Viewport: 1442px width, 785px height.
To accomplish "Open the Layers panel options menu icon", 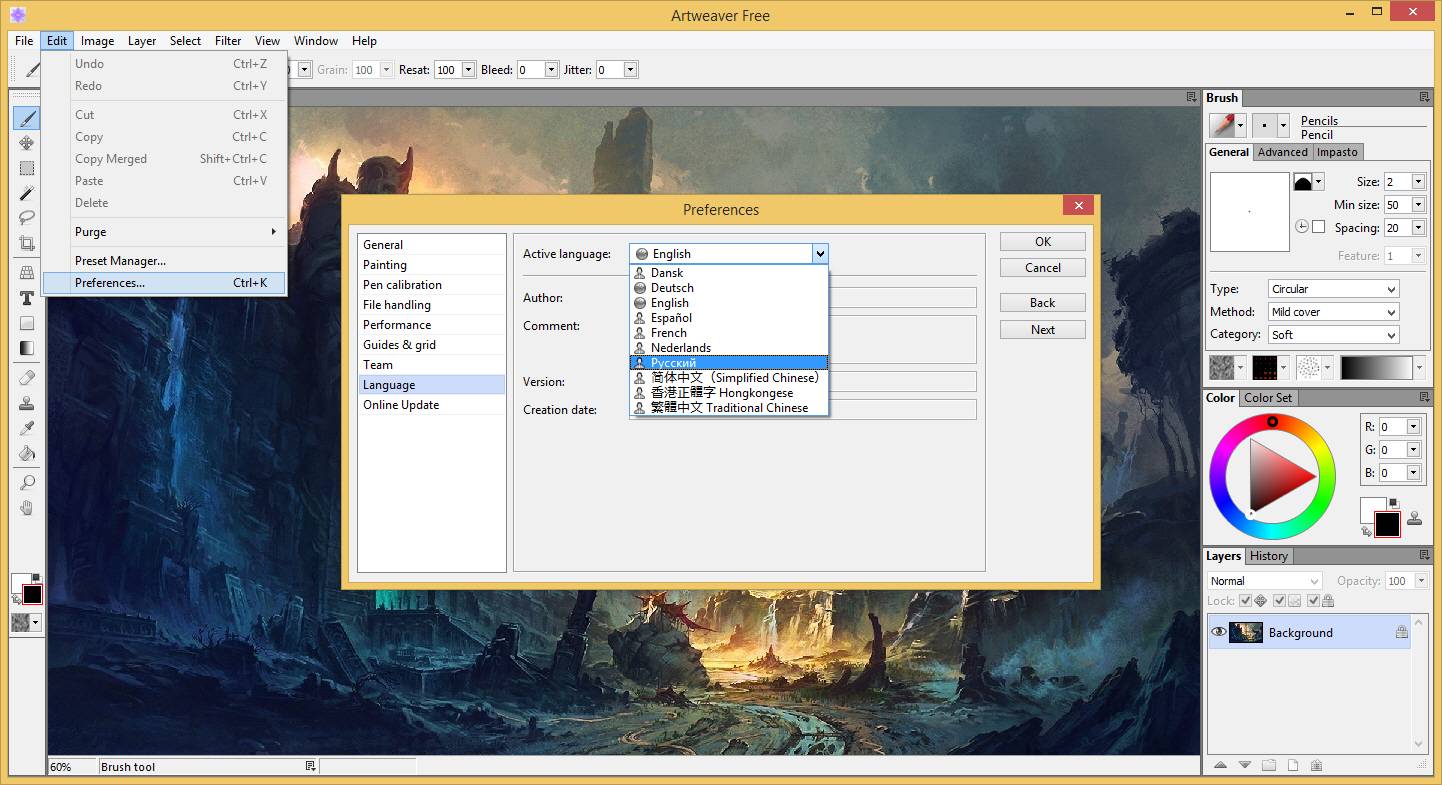I will (x=1424, y=556).
